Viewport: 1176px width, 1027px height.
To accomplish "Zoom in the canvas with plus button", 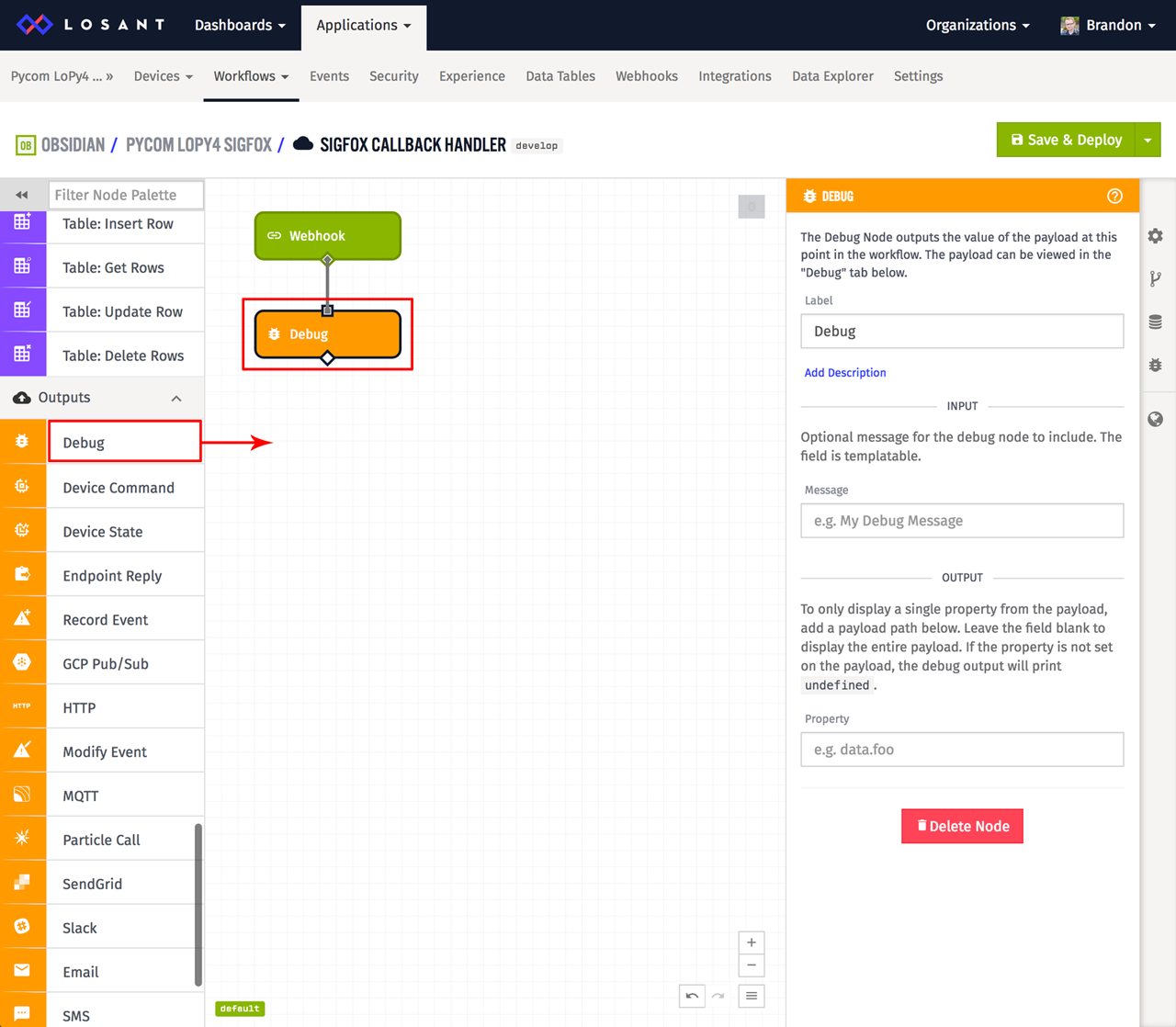I will [752, 942].
